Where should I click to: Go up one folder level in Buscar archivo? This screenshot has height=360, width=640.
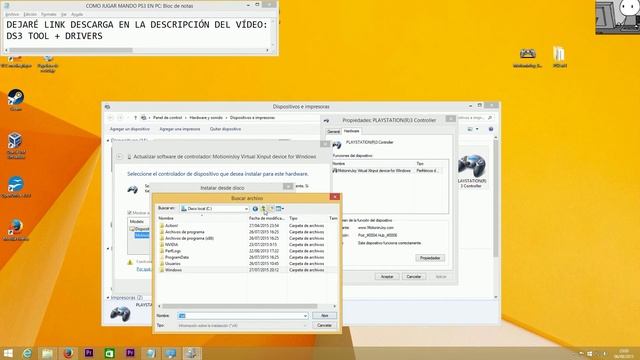[x=264, y=209]
